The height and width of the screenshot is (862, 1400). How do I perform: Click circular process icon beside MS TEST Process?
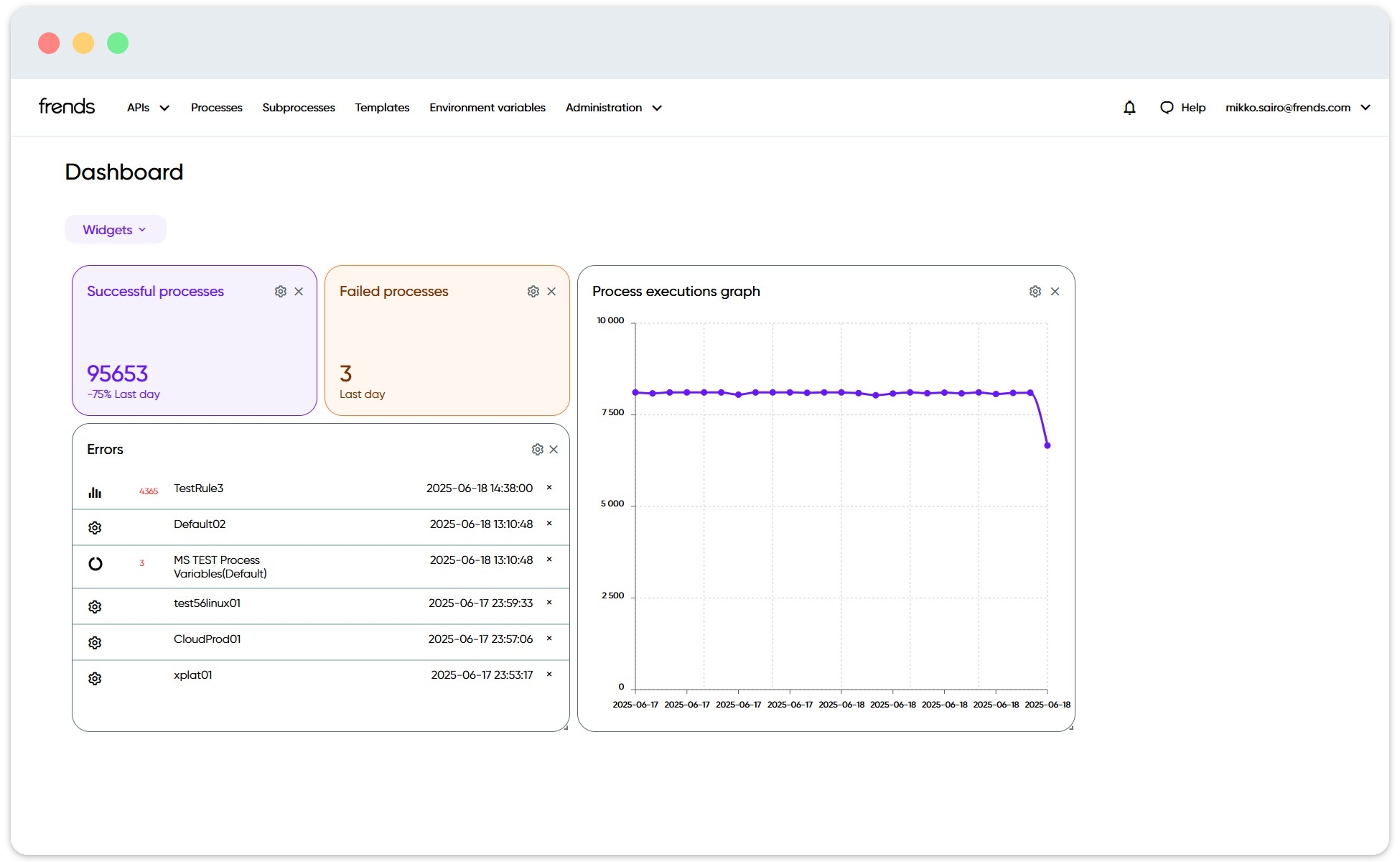95,564
